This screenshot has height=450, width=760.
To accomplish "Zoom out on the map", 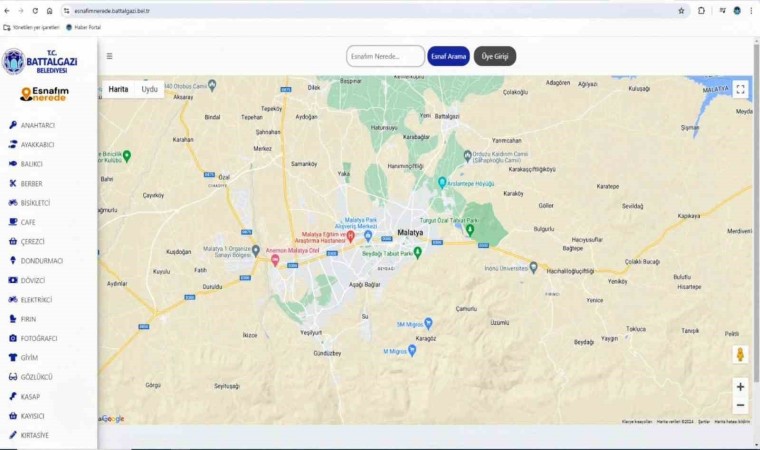I will tap(740, 405).
